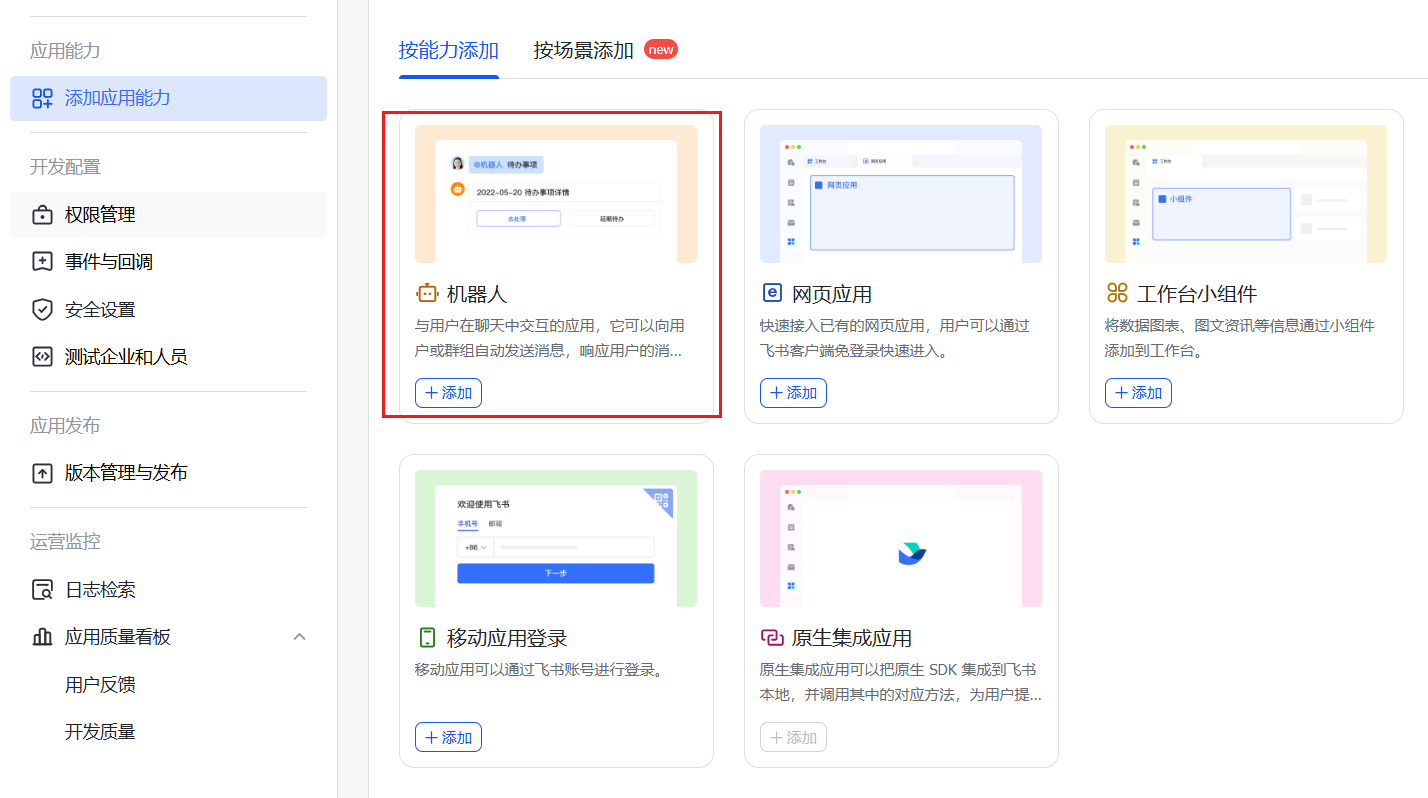Click the 开发配置 section heading
Screen dimensions: 1428x798
(x=65, y=167)
